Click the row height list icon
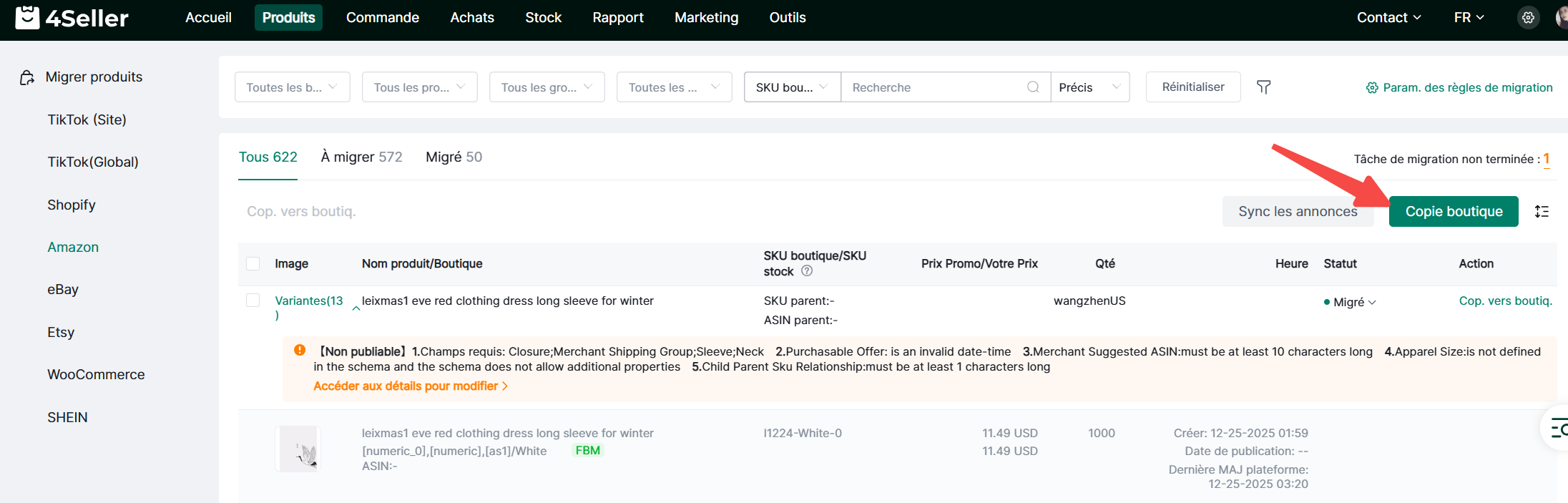 pyautogui.click(x=1542, y=212)
